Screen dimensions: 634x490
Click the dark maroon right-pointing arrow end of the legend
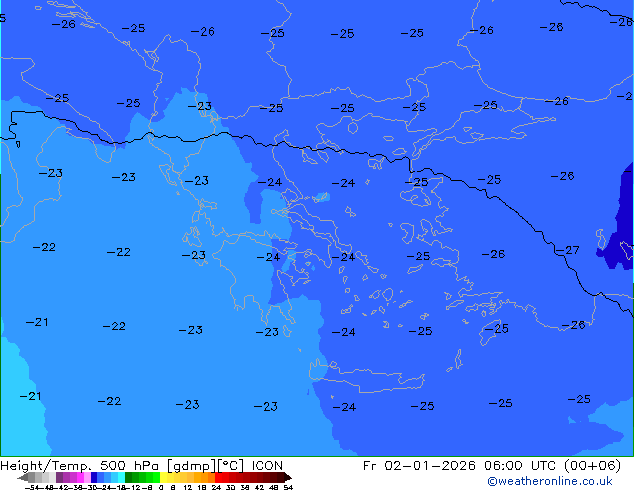tap(288, 477)
